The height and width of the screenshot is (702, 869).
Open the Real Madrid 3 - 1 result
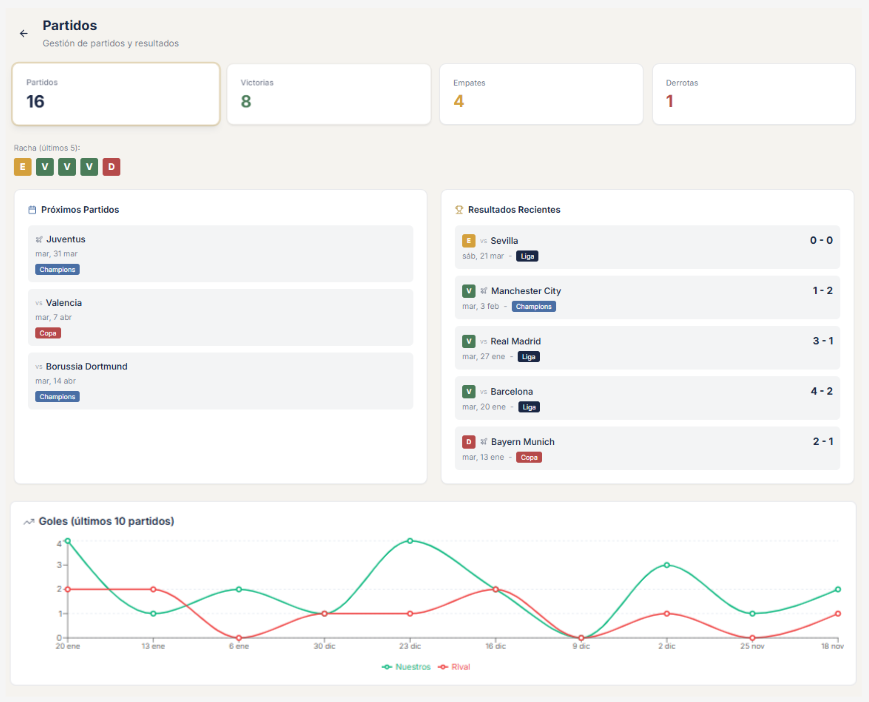(x=647, y=348)
